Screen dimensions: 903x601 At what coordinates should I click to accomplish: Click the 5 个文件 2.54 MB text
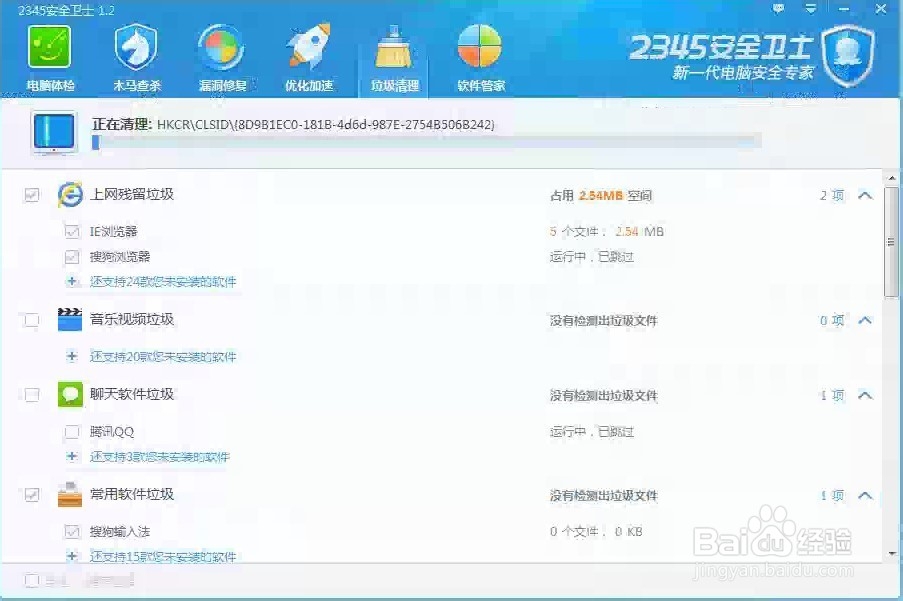click(606, 231)
